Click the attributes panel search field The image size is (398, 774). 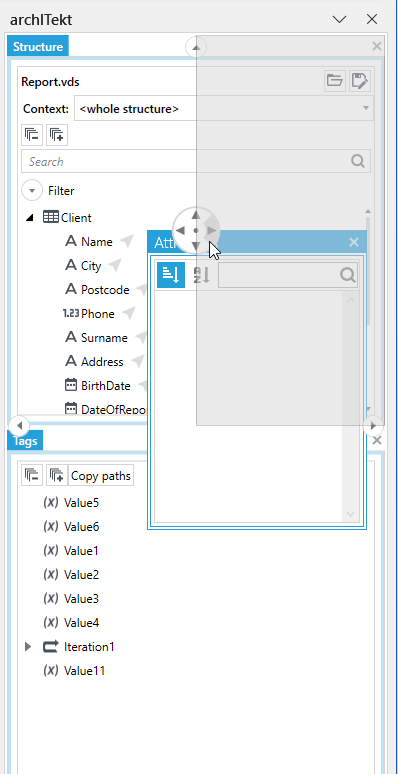(288, 275)
